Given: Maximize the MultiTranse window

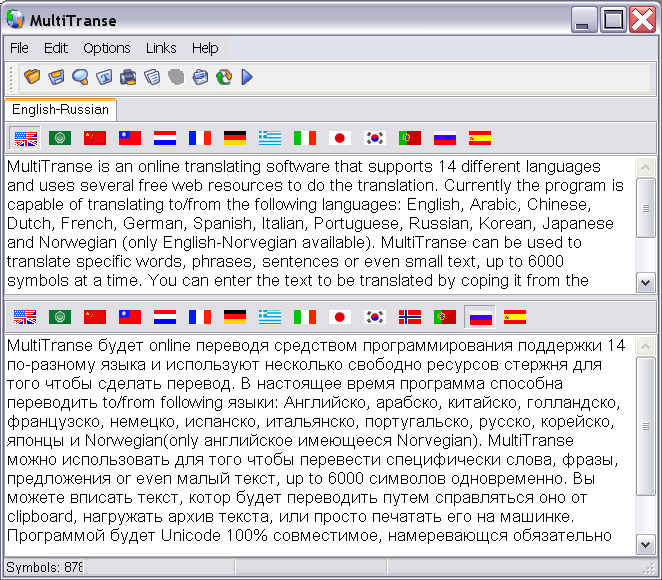Looking at the screenshot, I should [x=613, y=19].
